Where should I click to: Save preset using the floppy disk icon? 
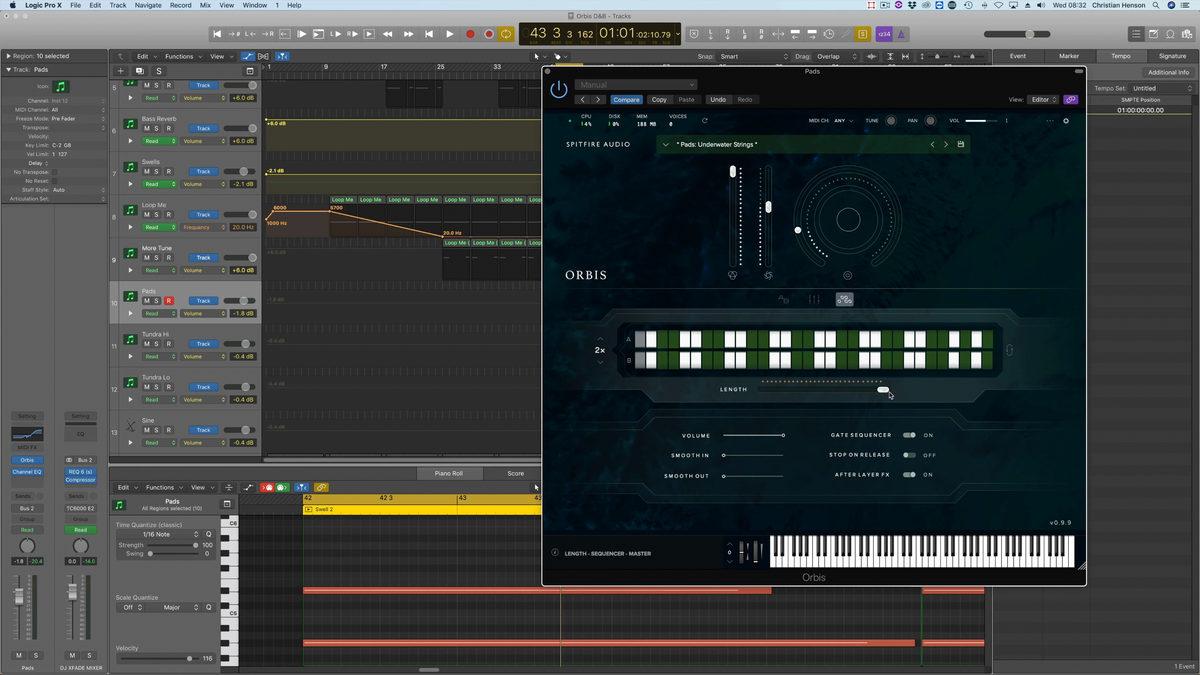point(961,145)
